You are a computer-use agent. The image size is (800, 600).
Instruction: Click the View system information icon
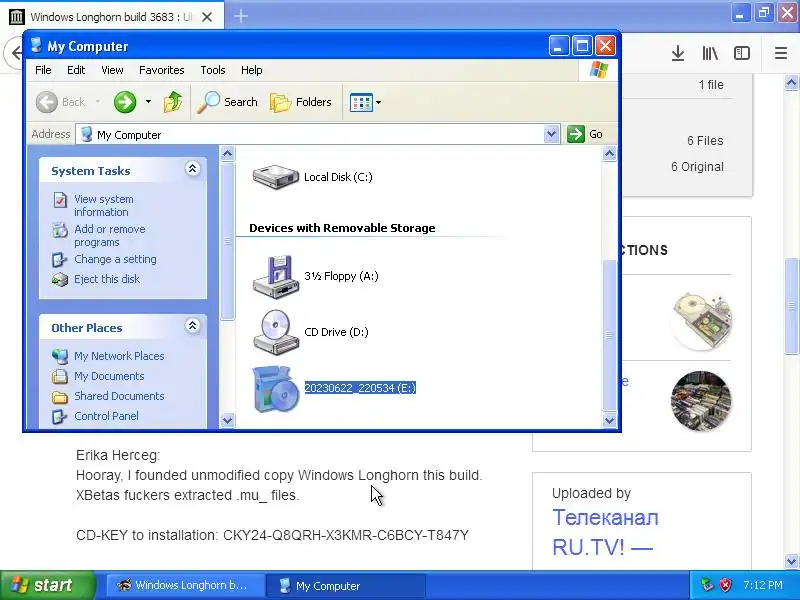(60, 200)
